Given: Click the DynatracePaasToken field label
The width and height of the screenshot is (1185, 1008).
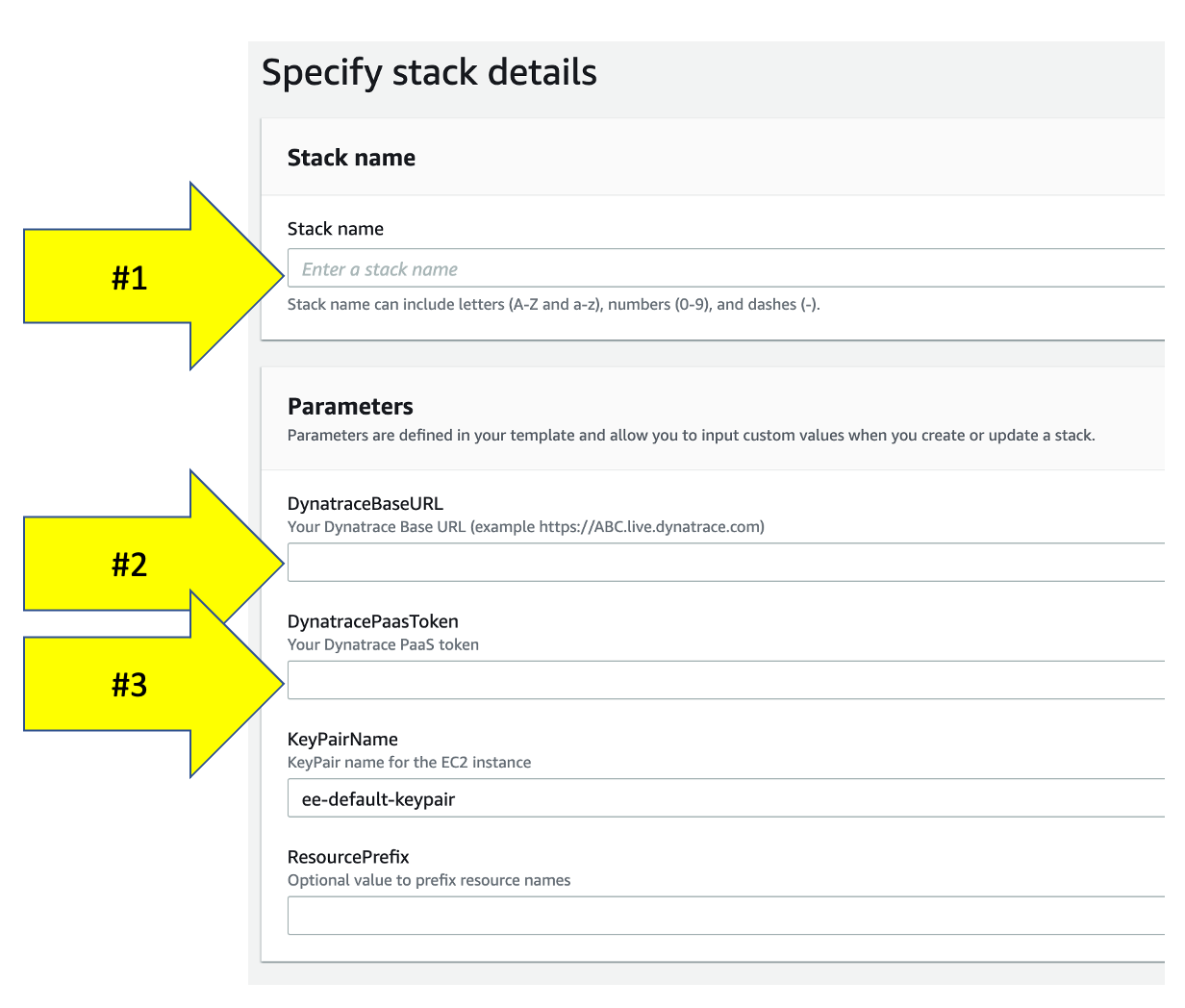Looking at the screenshot, I should point(372,621).
